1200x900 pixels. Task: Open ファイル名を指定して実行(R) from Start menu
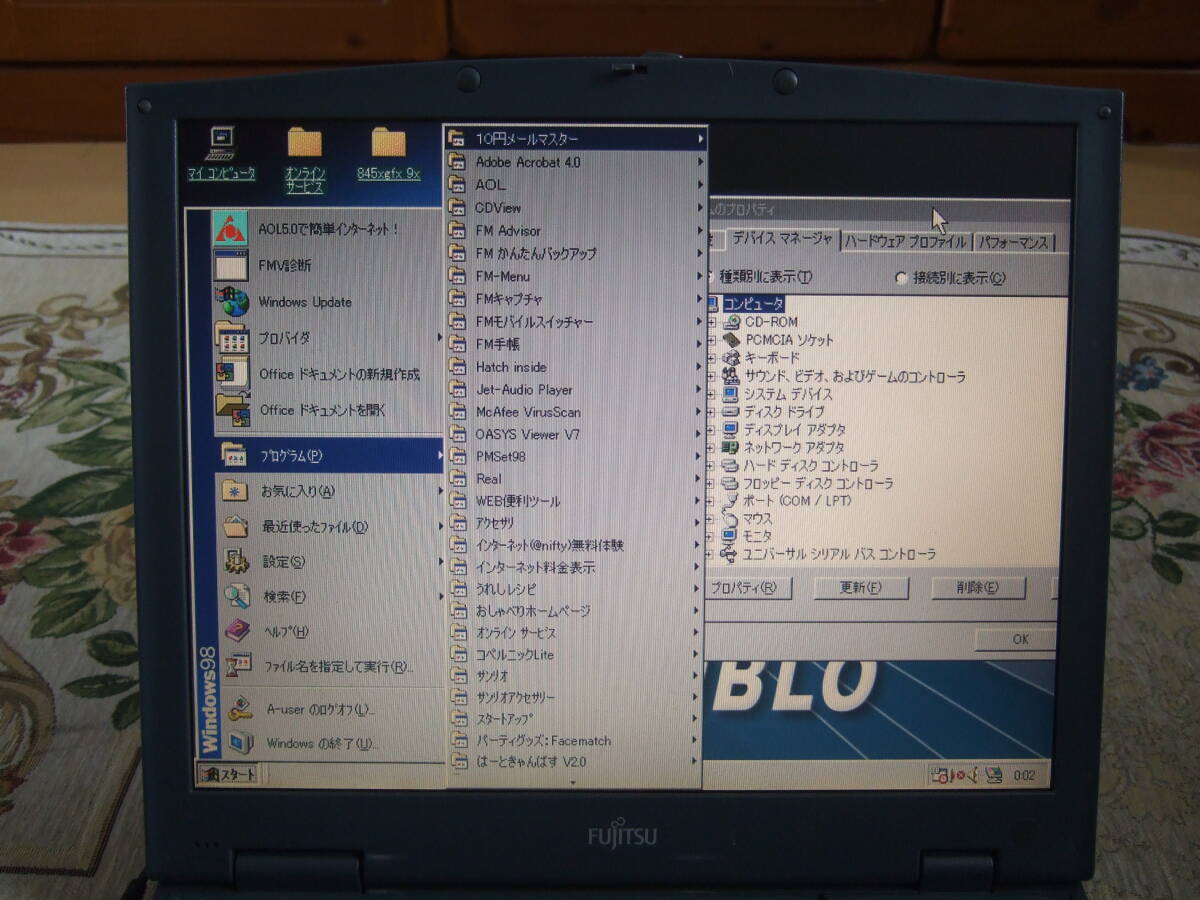pos(327,667)
